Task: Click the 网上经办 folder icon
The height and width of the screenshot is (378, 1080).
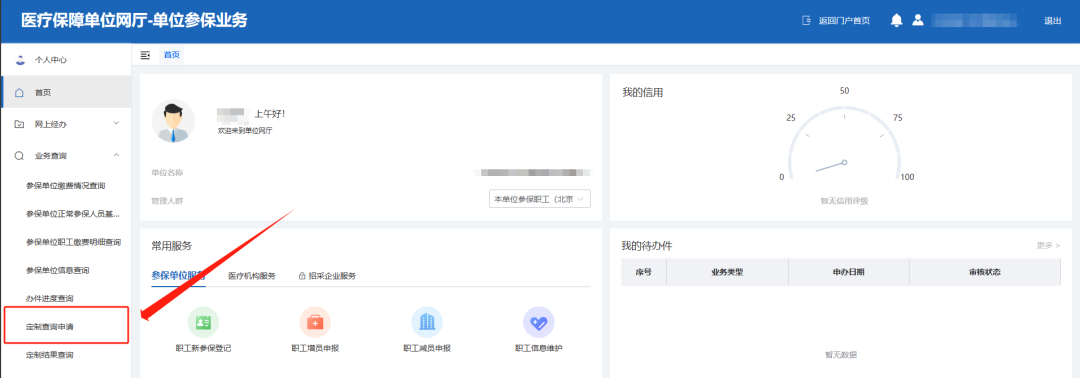Action: point(19,125)
